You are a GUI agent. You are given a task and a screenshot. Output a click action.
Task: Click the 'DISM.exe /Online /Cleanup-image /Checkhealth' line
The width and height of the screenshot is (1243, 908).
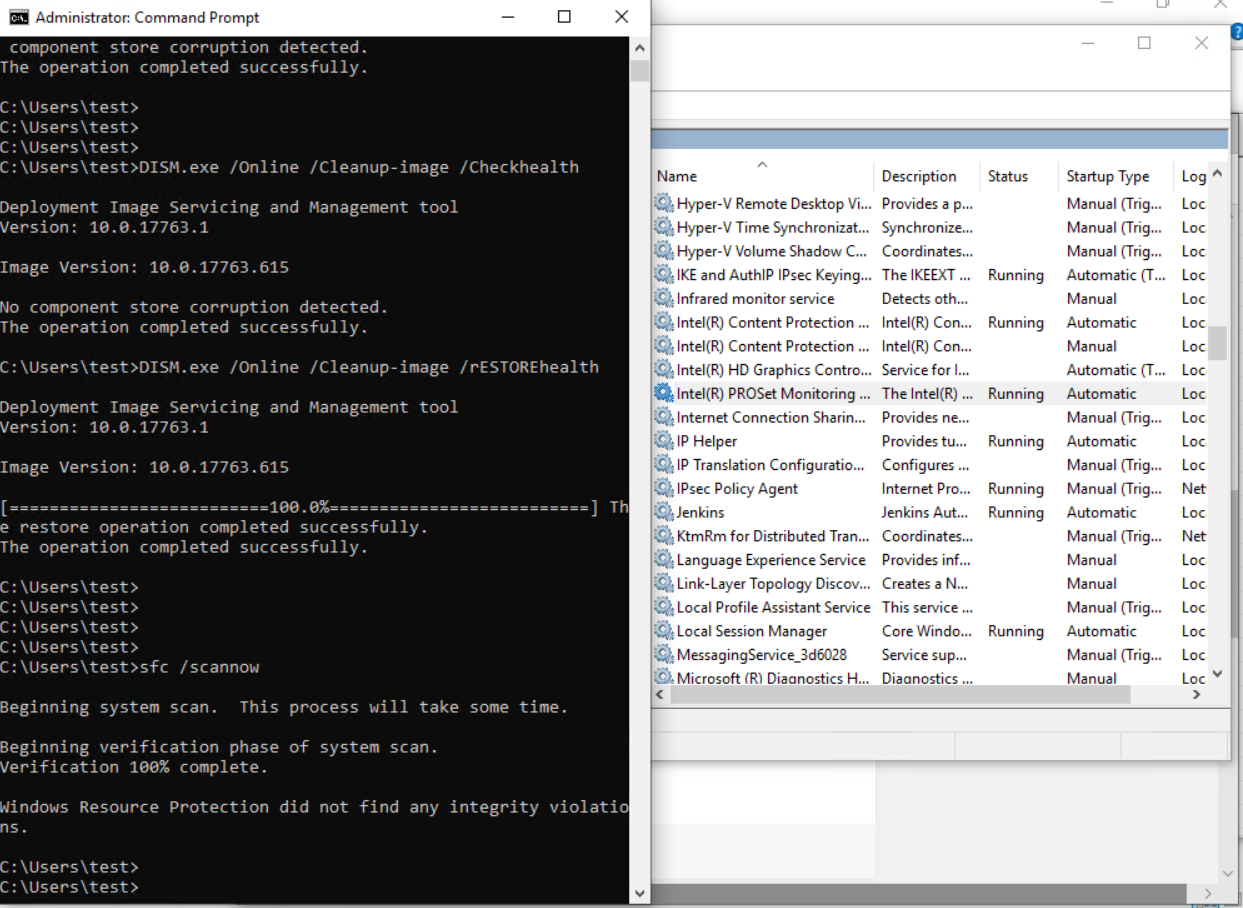pyautogui.click(x=289, y=167)
